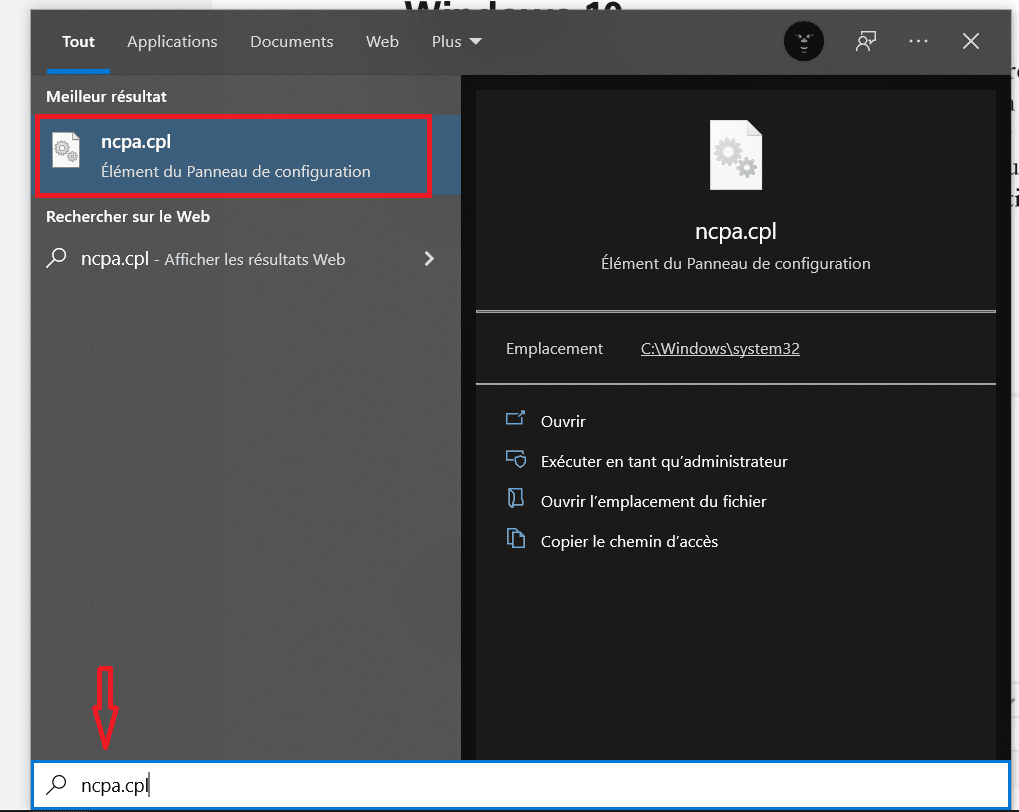Click the ncpa.cpl title in preview pane
The image size is (1019, 812).
[736, 231]
